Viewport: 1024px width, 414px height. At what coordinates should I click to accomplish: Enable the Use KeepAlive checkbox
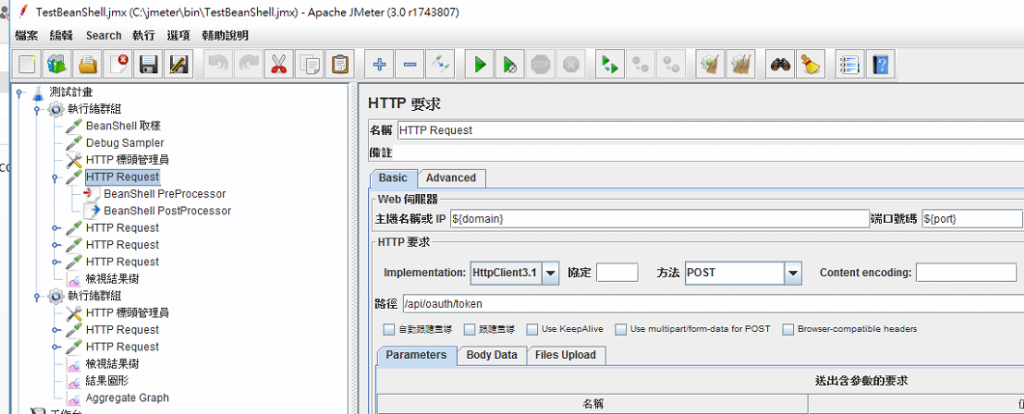[x=532, y=329]
